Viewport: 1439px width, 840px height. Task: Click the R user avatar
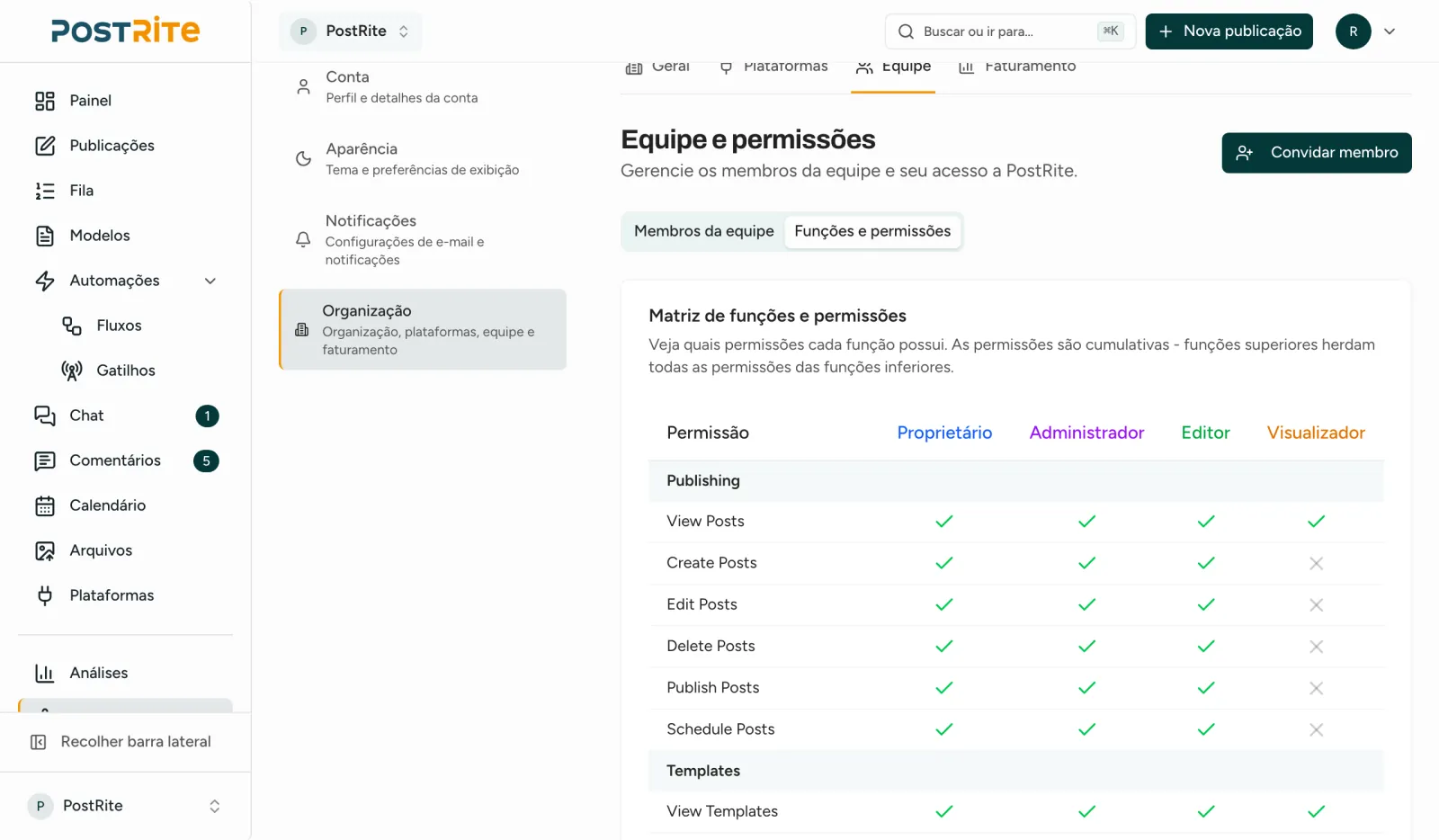pyautogui.click(x=1354, y=31)
